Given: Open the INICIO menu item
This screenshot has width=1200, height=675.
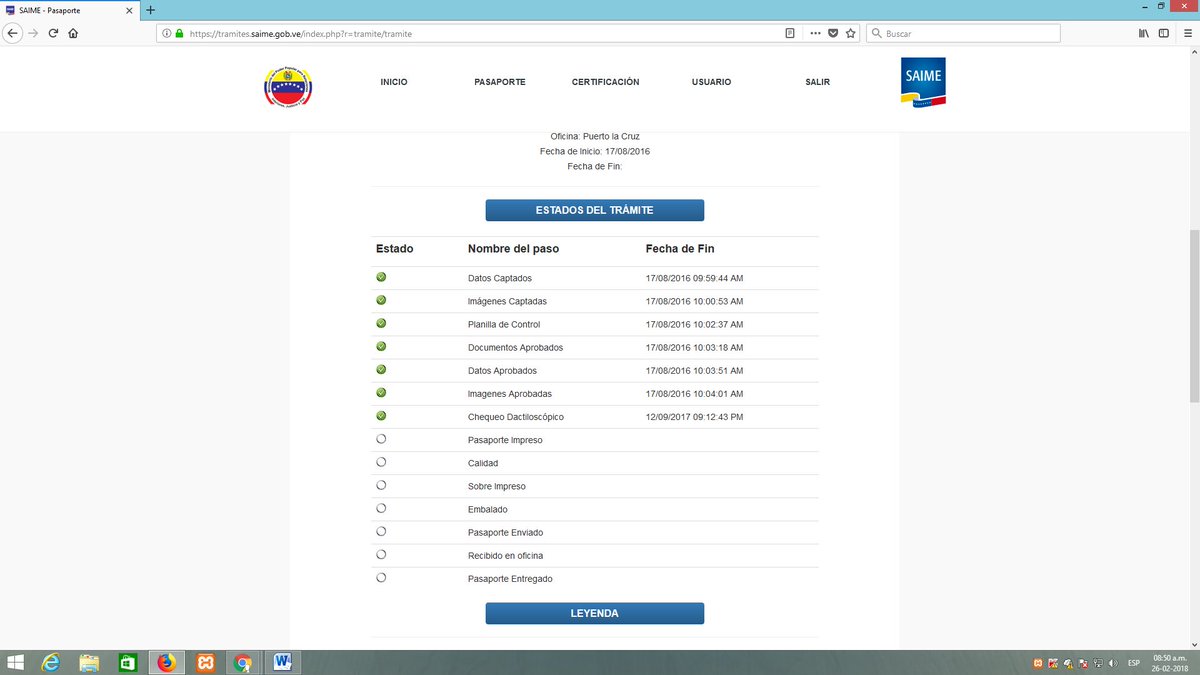Looking at the screenshot, I should (394, 82).
